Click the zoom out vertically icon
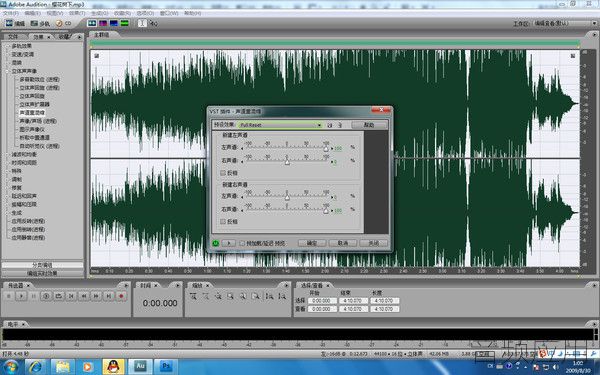 point(282,296)
